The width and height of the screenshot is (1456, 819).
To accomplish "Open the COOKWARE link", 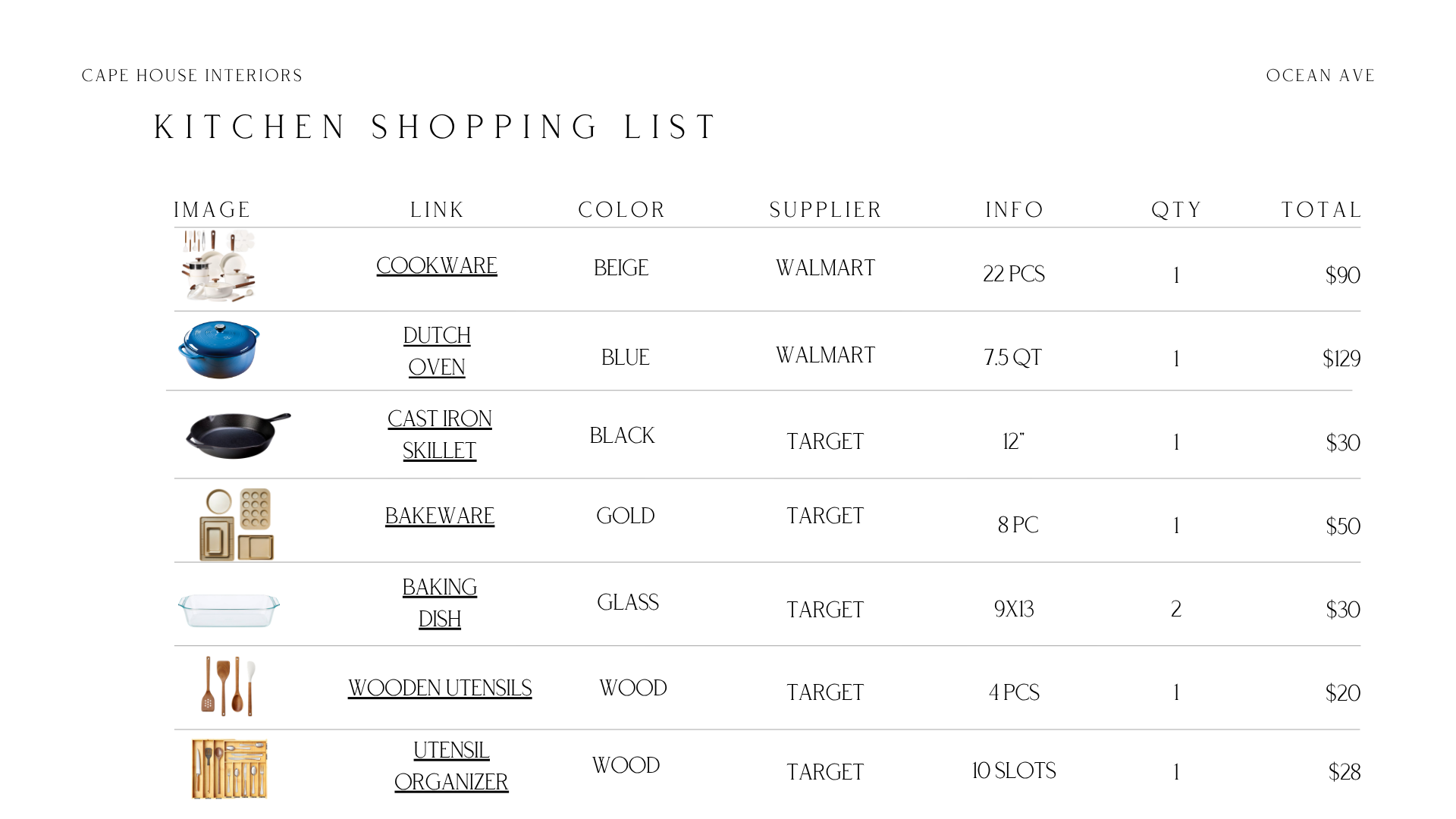I will [x=437, y=266].
